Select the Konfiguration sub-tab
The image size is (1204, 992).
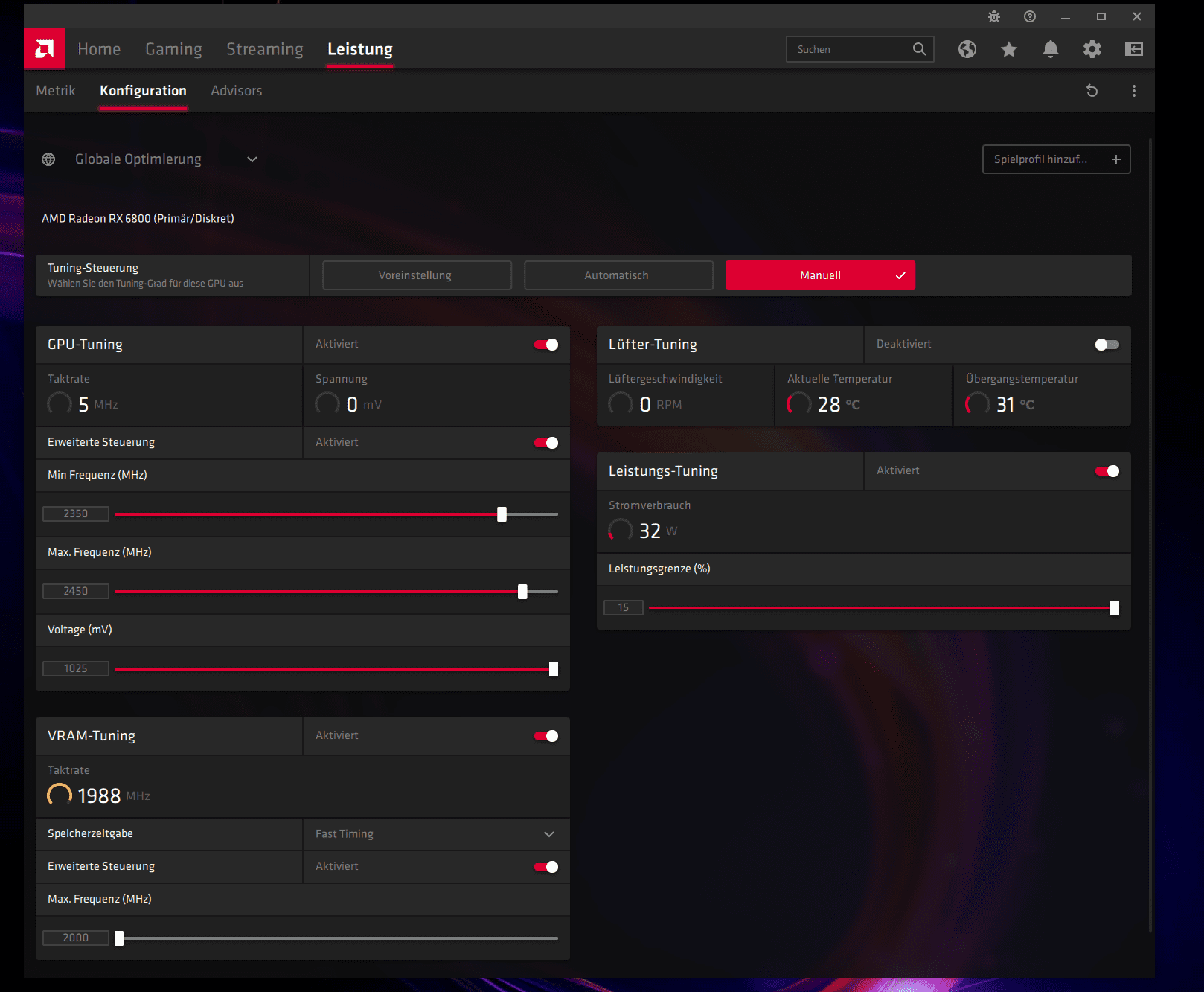point(143,91)
